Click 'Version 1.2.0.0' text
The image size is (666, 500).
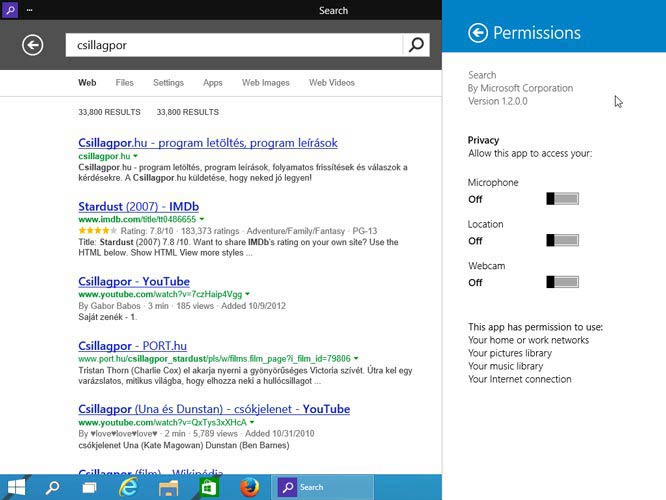point(498,102)
